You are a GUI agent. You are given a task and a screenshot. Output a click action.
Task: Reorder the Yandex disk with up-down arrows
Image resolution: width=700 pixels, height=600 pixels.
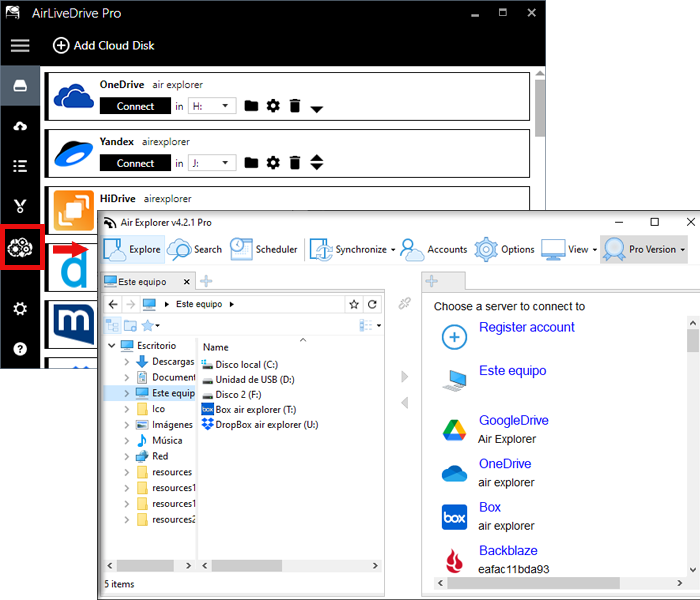[x=317, y=162]
